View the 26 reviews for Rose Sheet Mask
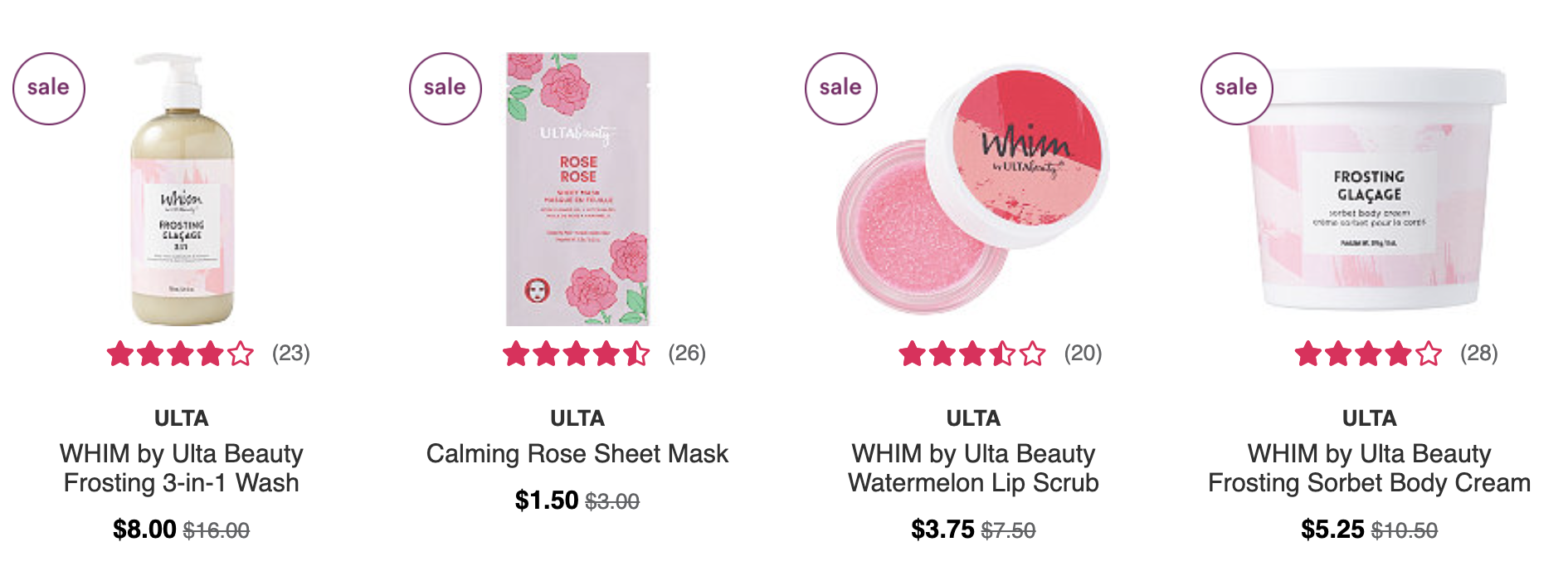This screenshot has height=586, width=1568. [x=687, y=354]
